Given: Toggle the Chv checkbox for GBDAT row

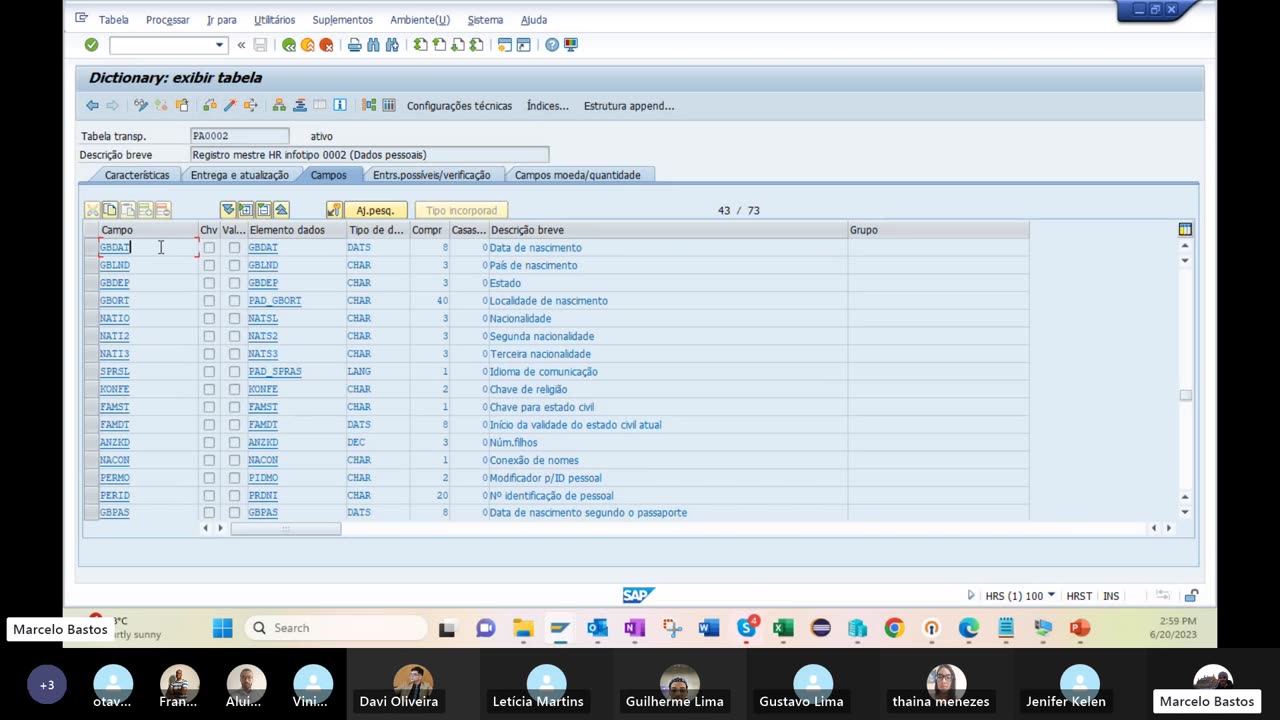Looking at the screenshot, I should tap(209, 248).
